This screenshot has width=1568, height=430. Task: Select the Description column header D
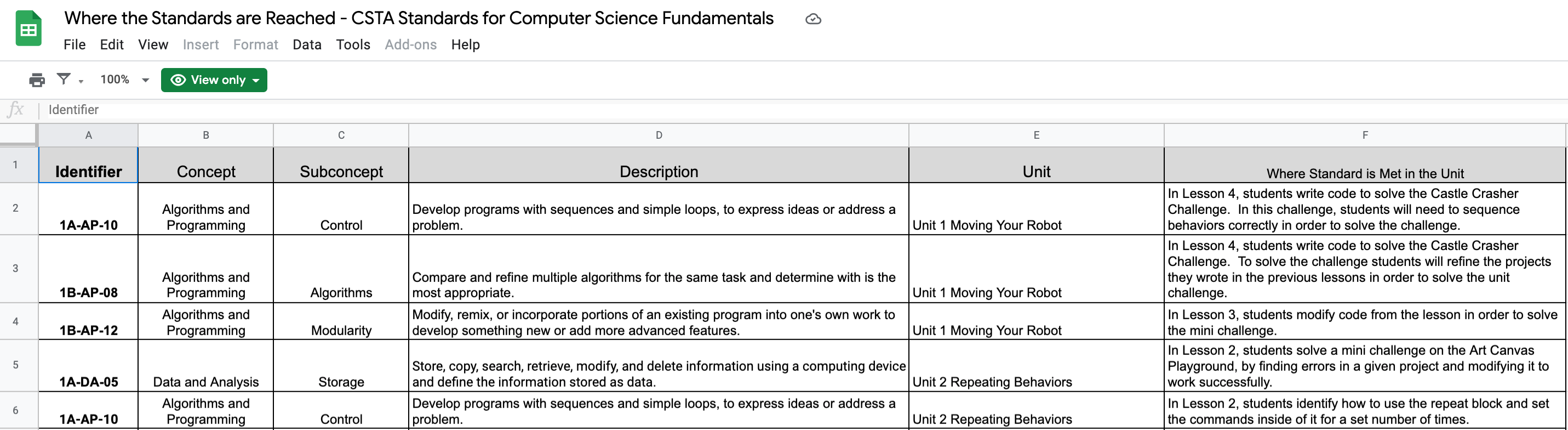click(658, 134)
